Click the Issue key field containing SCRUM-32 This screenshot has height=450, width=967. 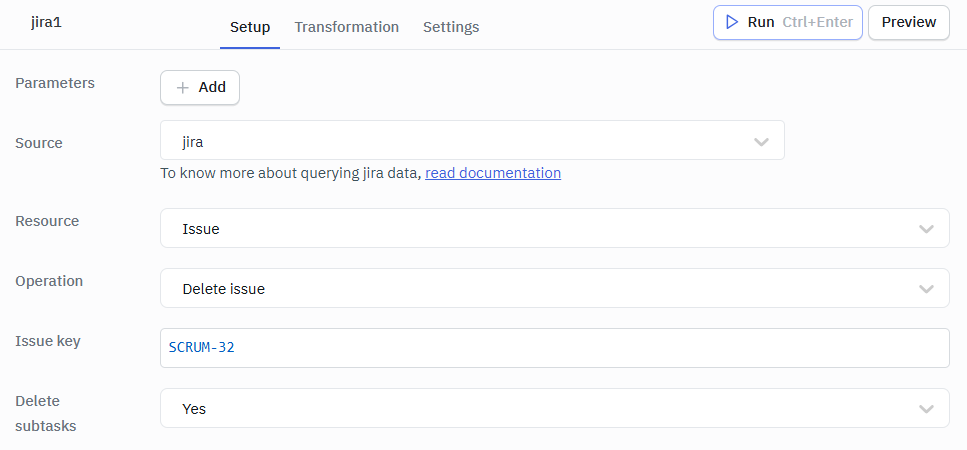pos(554,348)
